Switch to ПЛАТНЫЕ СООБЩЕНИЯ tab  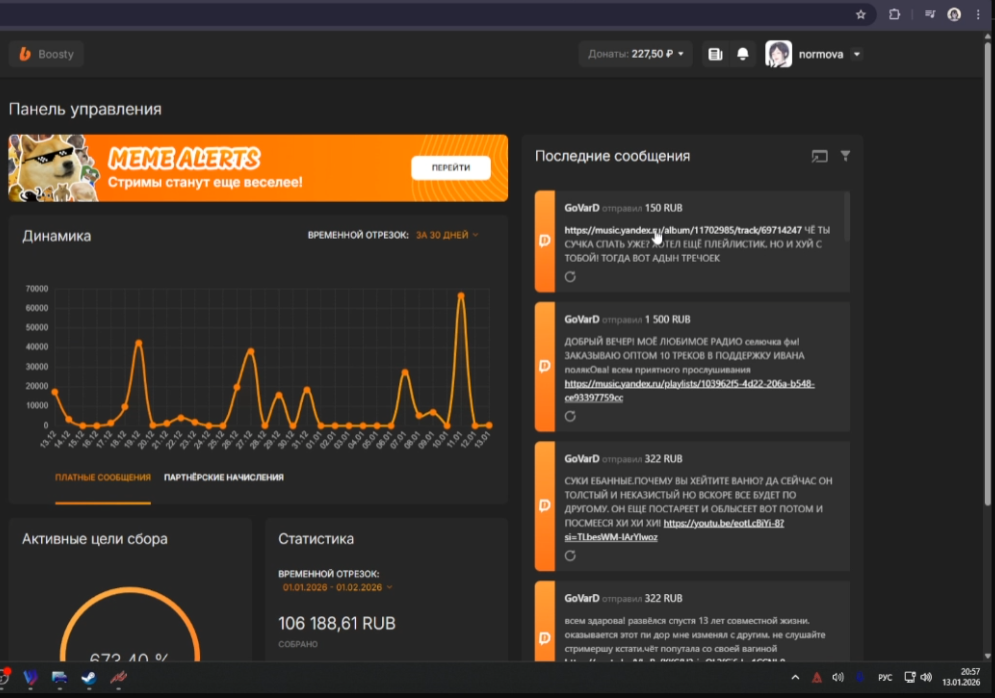pos(103,477)
